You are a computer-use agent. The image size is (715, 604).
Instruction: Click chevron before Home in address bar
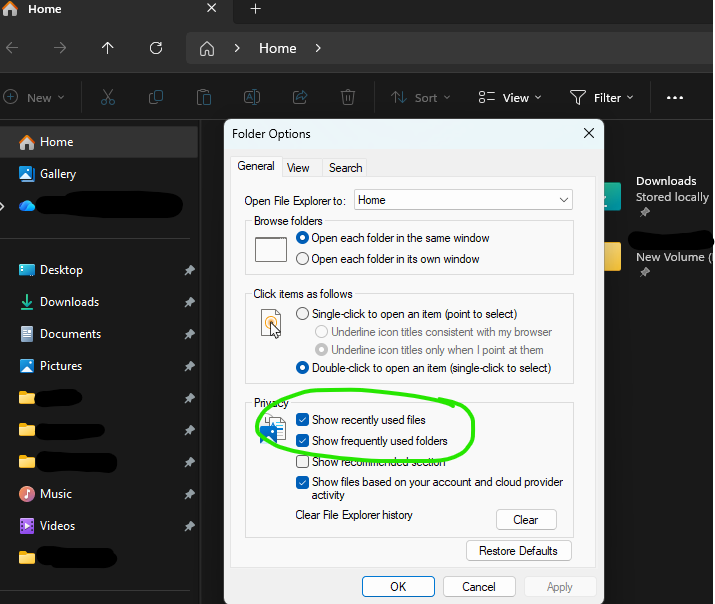tap(237, 48)
